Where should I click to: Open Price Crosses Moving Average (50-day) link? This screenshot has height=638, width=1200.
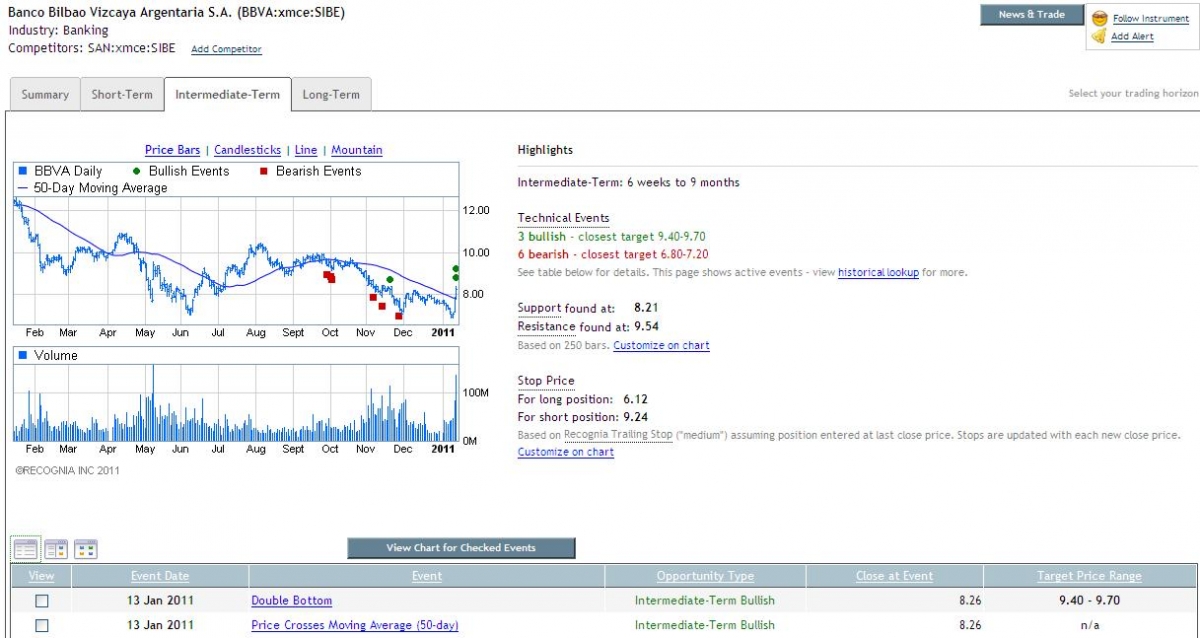tap(354, 625)
